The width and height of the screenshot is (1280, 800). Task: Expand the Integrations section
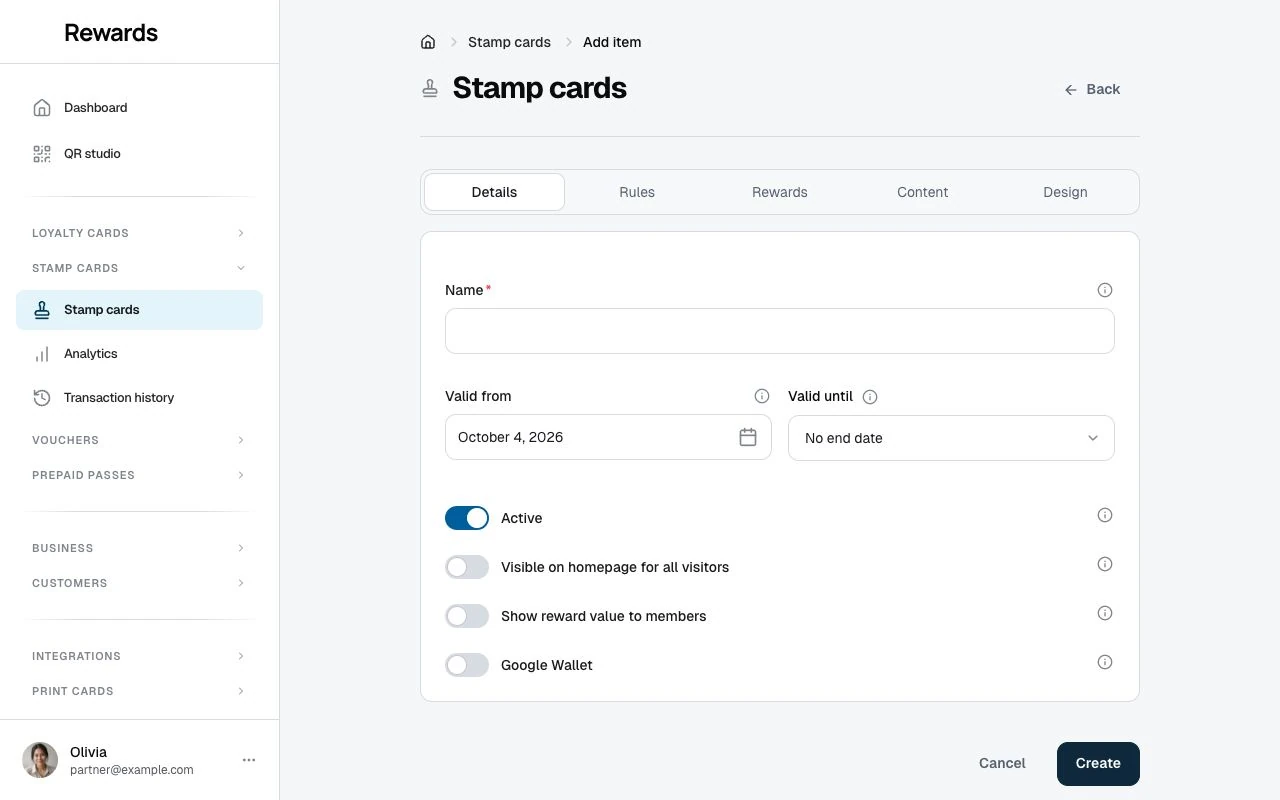coord(139,656)
